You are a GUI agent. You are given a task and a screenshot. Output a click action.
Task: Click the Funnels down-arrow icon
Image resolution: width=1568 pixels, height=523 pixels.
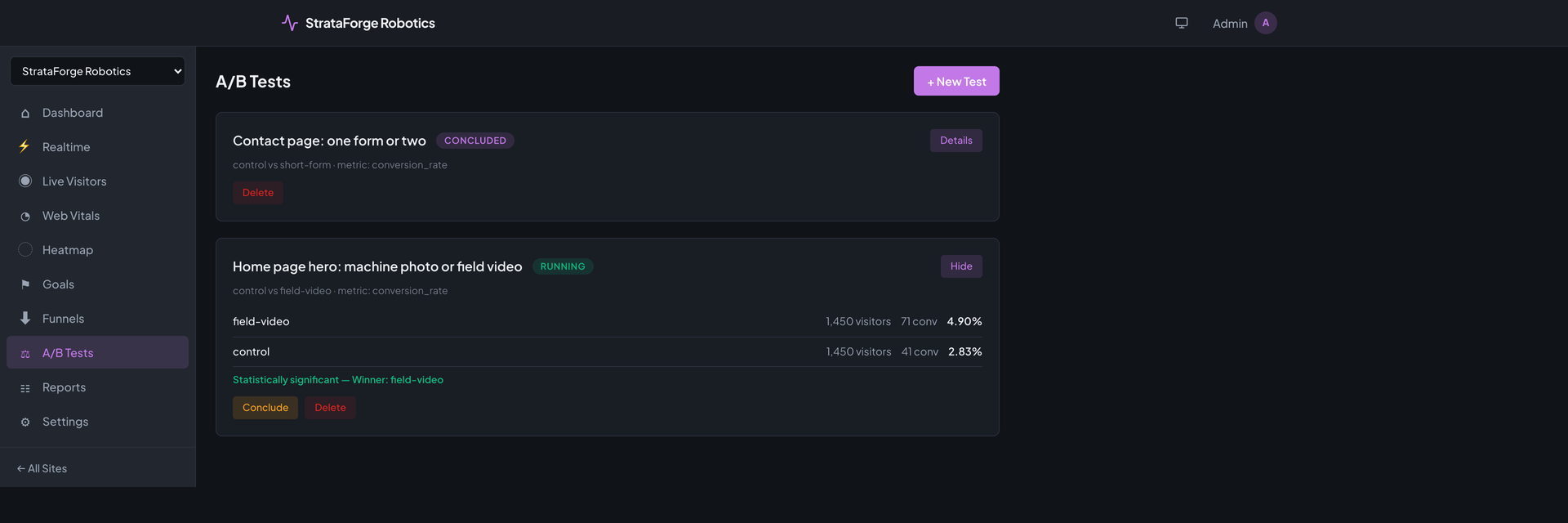point(25,319)
